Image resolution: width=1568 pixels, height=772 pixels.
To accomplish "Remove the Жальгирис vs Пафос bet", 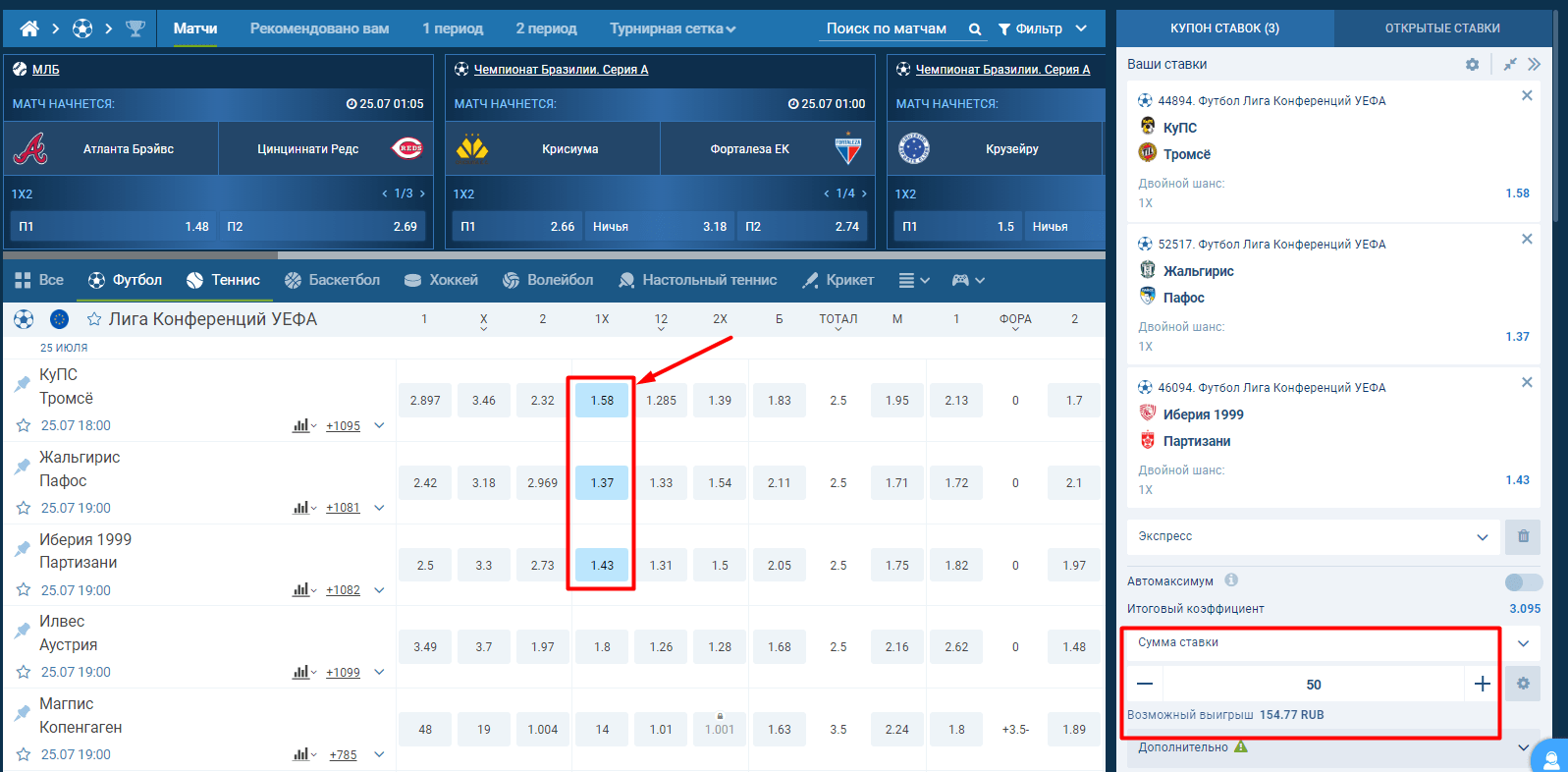I will click(1527, 239).
